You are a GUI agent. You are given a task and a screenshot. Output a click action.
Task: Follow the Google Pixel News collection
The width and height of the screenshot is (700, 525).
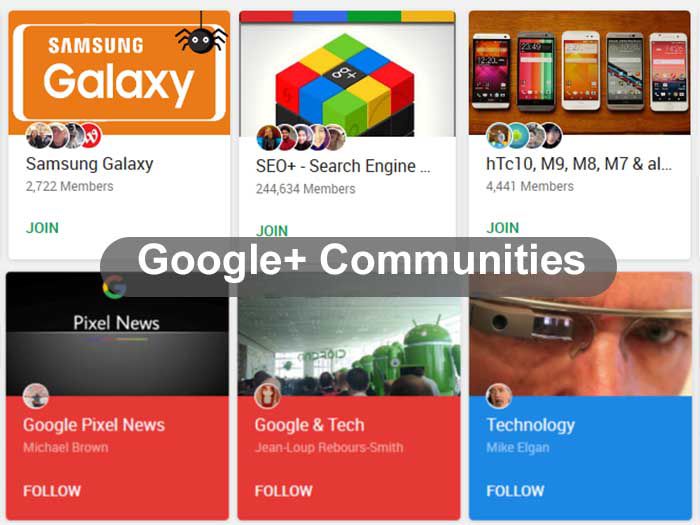tap(52, 491)
